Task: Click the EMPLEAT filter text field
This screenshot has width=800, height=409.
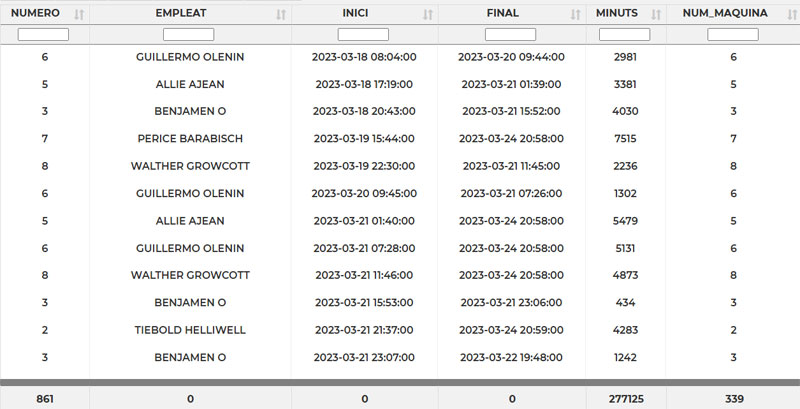Action: pyautogui.click(x=189, y=34)
